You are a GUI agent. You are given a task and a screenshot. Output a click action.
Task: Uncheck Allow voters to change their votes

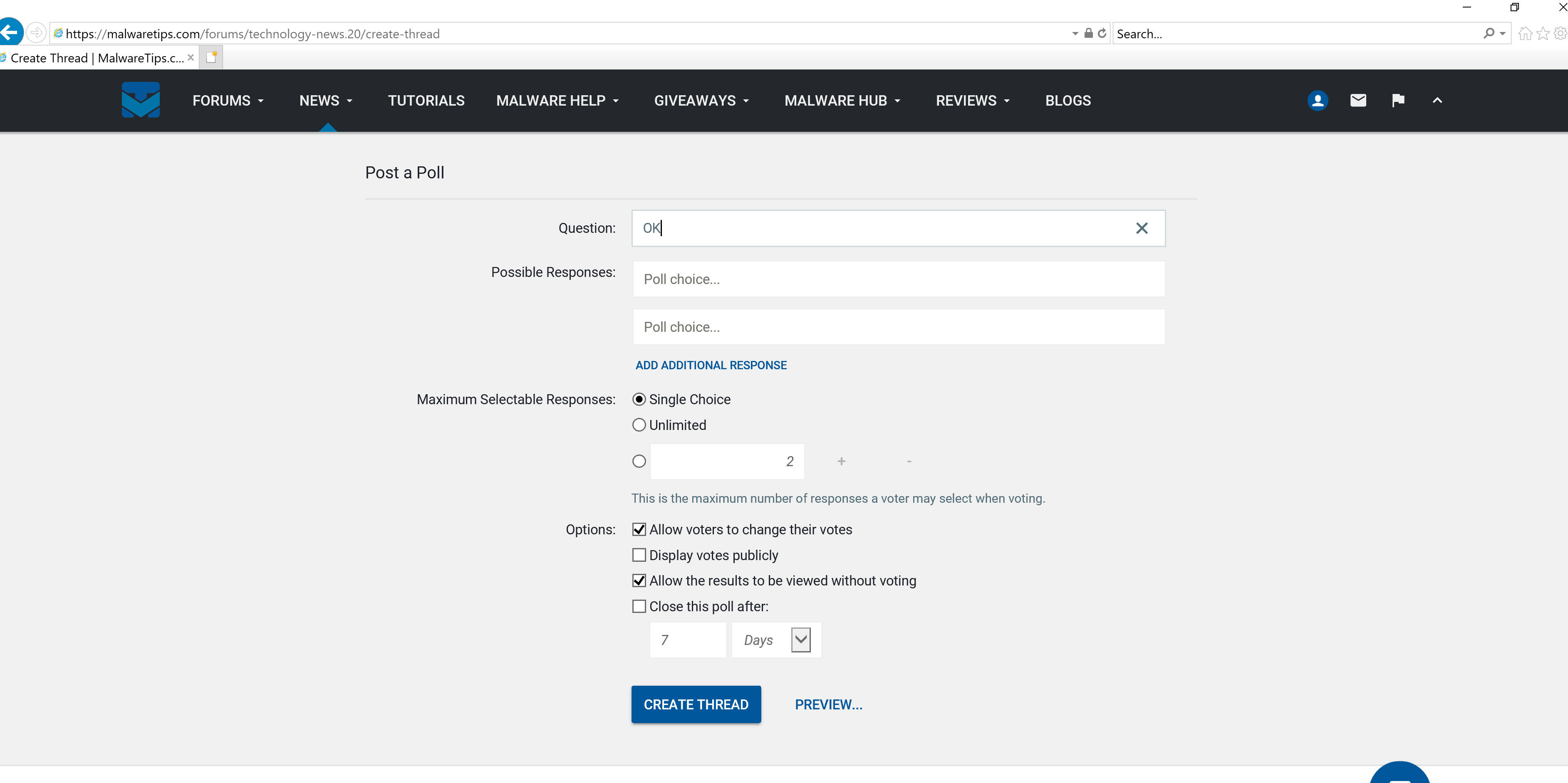click(x=639, y=529)
